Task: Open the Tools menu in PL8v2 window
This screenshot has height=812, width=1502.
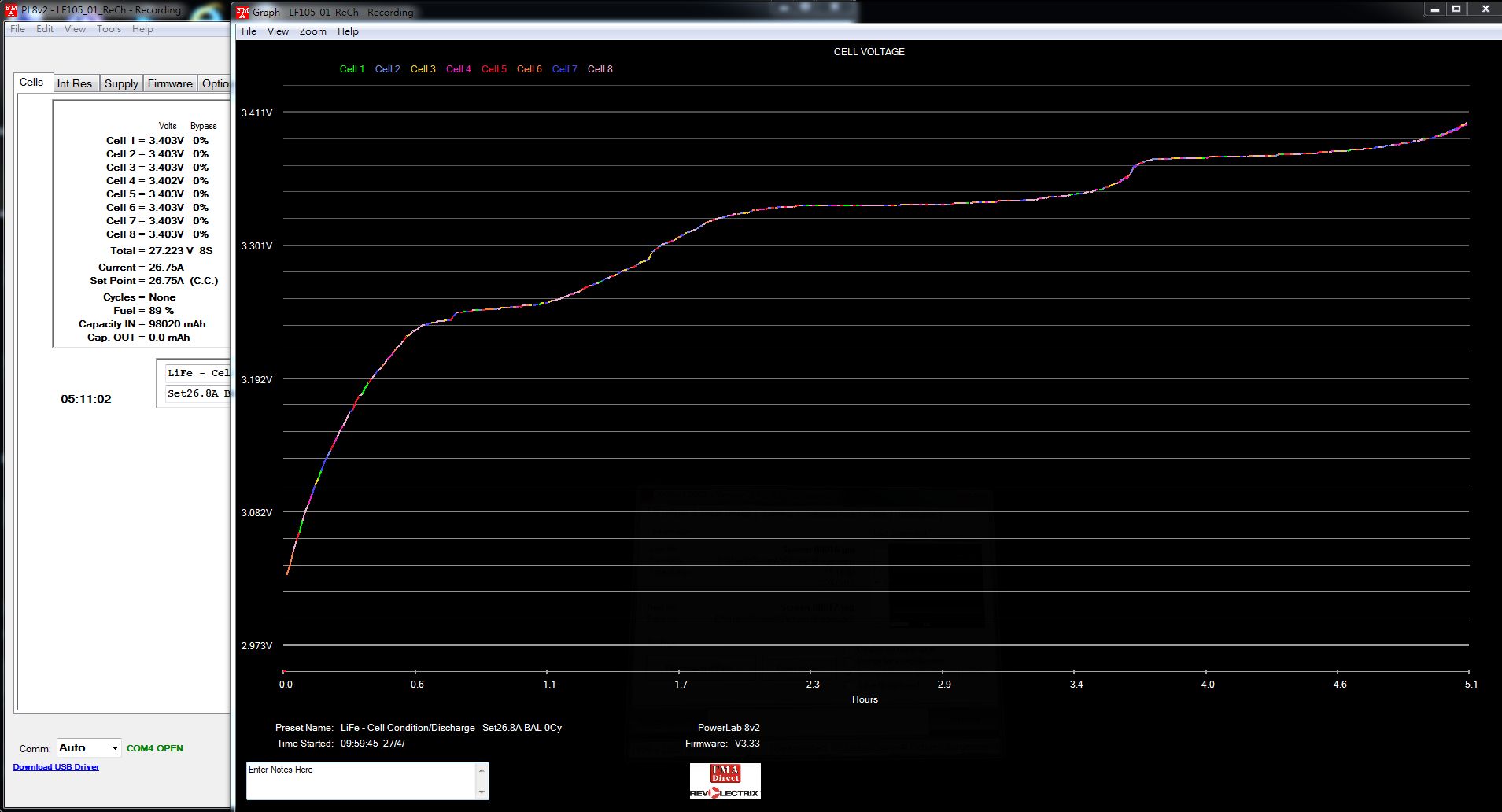Action: [109, 29]
